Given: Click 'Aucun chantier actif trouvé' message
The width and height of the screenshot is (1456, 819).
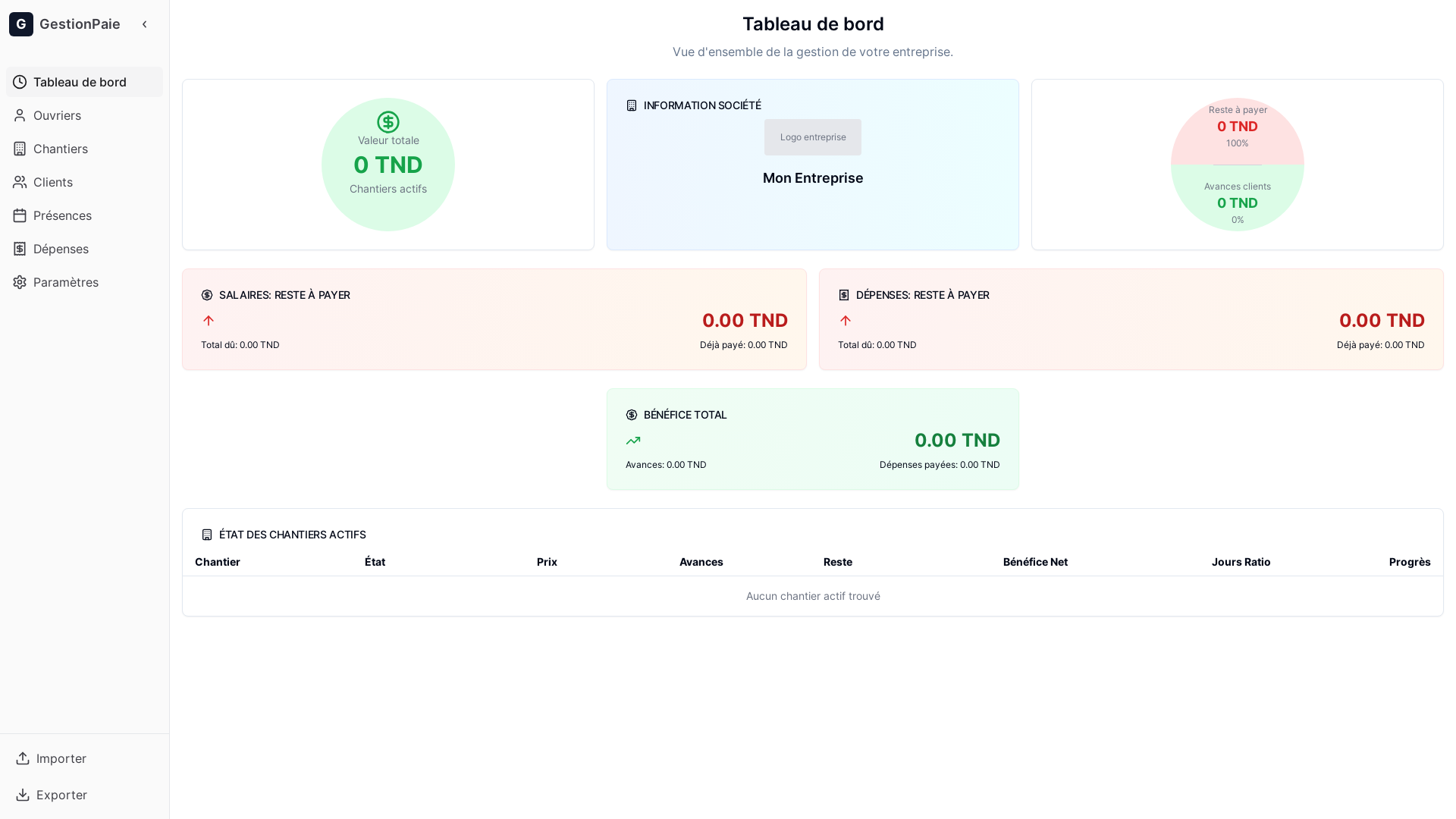Looking at the screenshot, I should [x=813, y=596].
